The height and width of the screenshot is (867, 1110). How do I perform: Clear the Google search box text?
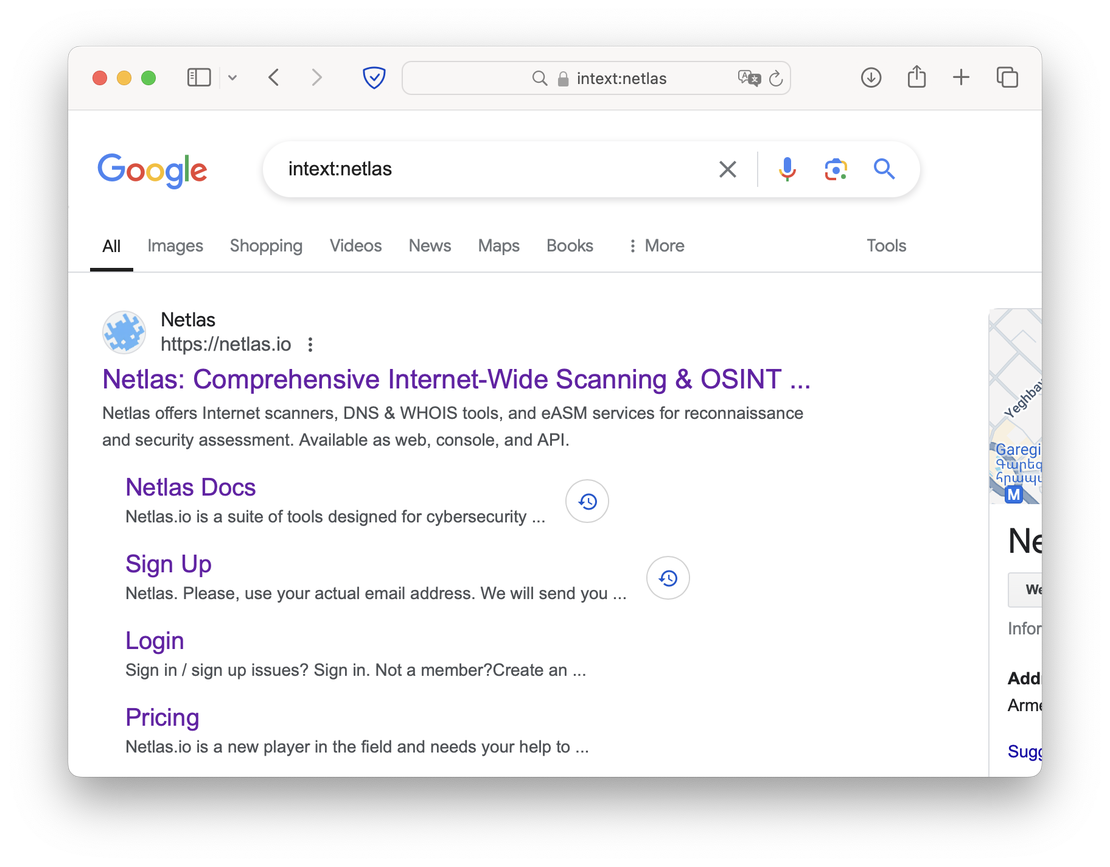click(728, 170)
